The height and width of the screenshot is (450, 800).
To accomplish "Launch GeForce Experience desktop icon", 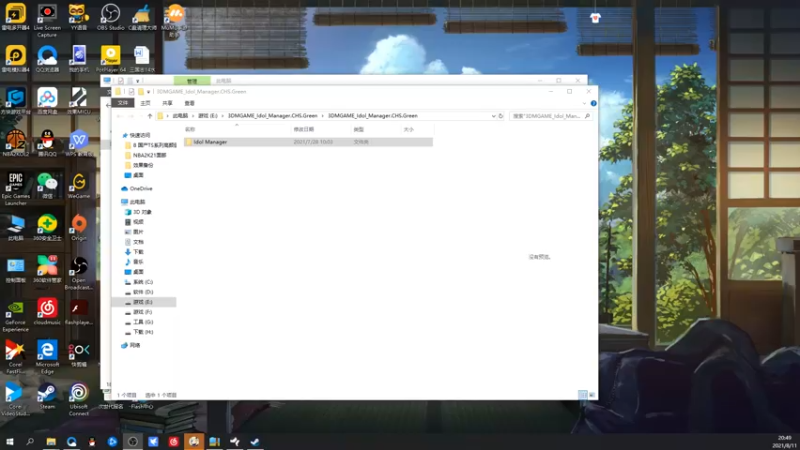I will pos(15,315).
